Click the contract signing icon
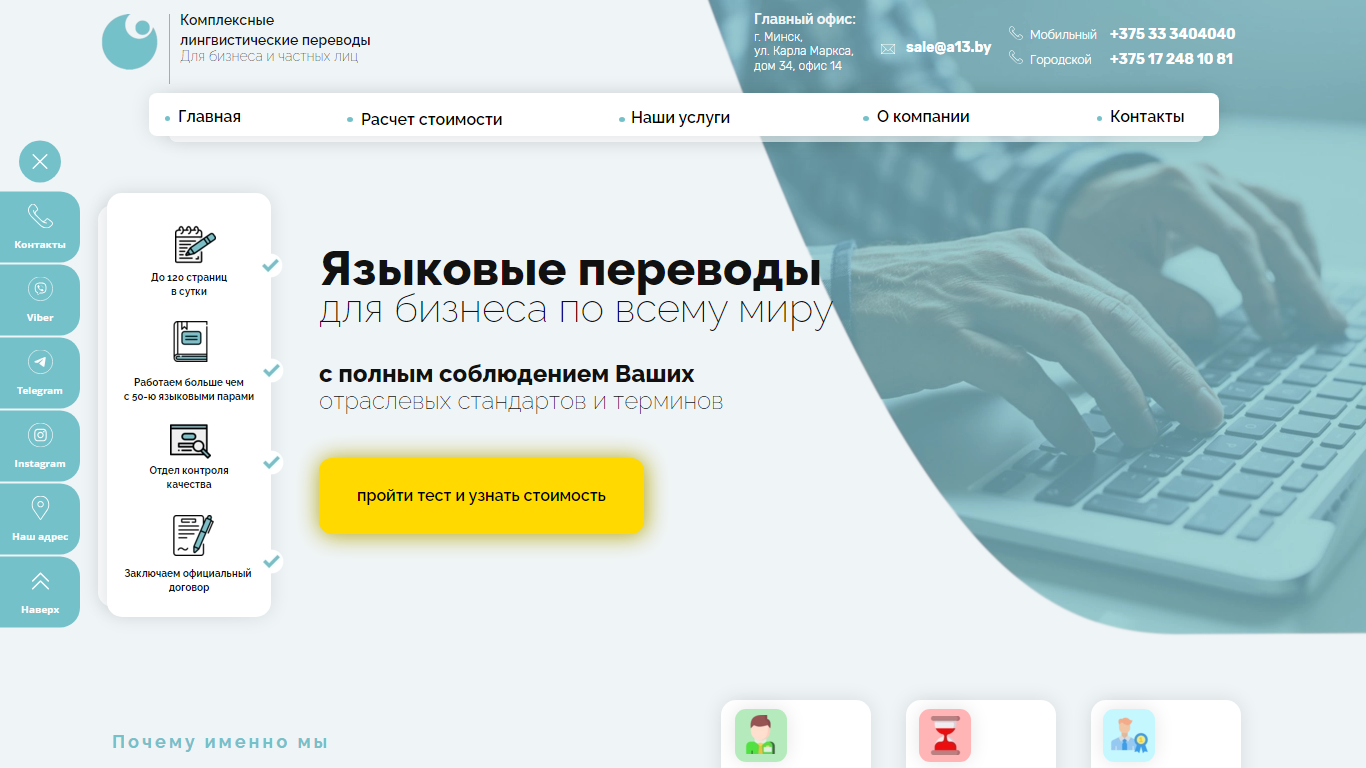This screenshot has height=768, width=1366. click(192, 536)
